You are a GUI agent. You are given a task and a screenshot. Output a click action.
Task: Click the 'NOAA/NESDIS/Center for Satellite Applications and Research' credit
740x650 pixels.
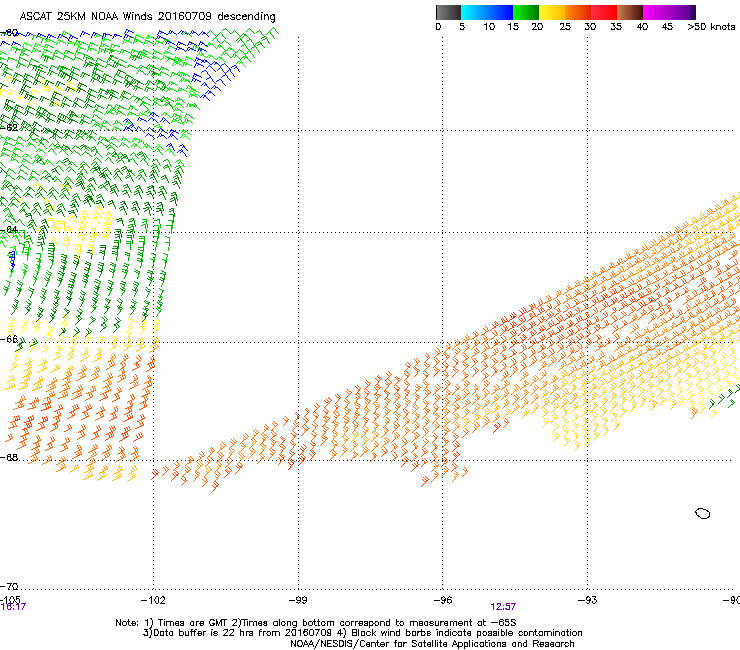coord(432,644)
